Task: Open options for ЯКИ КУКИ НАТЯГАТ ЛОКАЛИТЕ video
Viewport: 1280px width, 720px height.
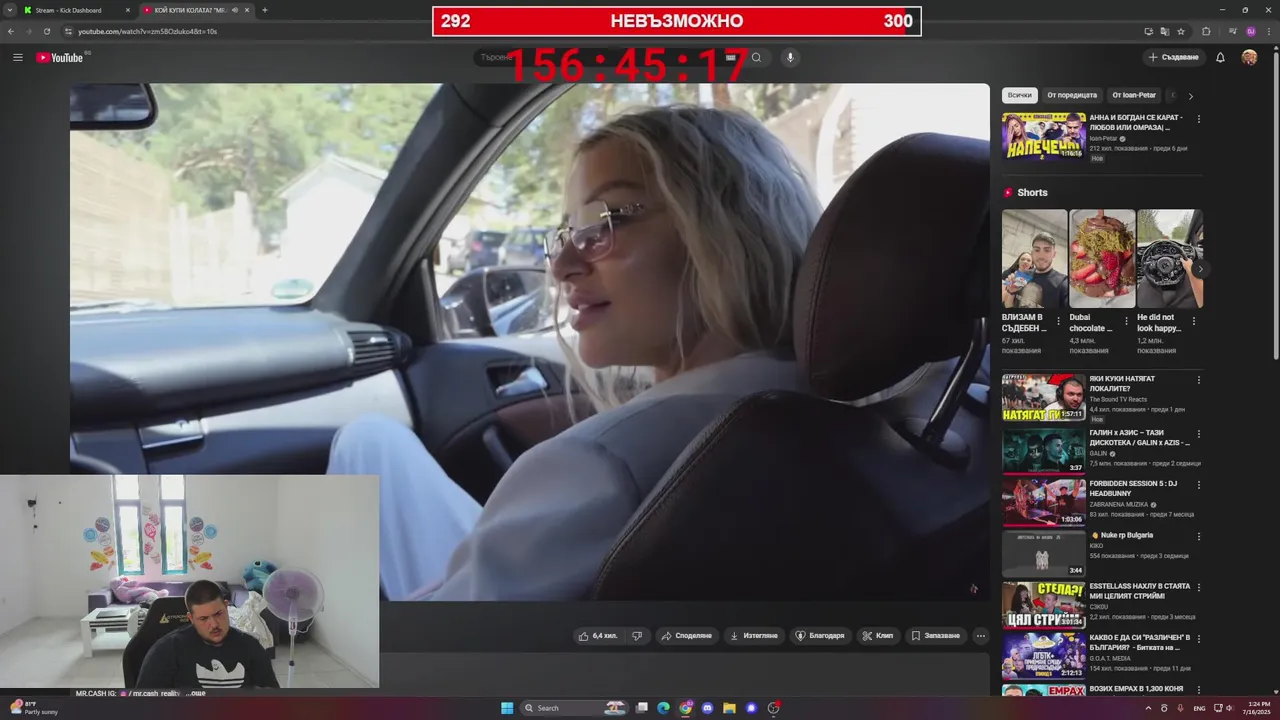Action: [x=1198, y=381]
